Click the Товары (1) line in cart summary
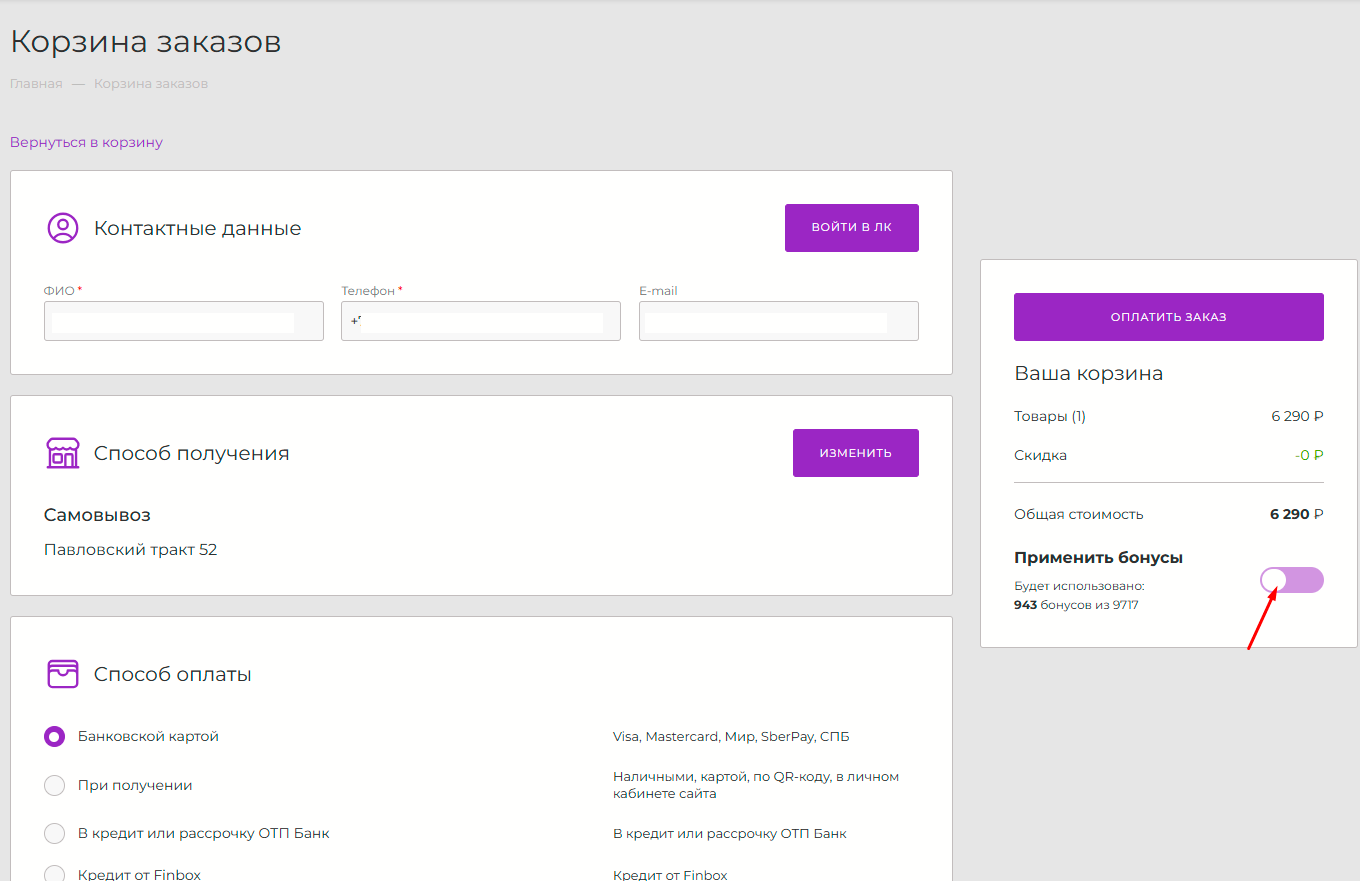The height and width of the screenshot is (881, 1360). pos(1050,416)
